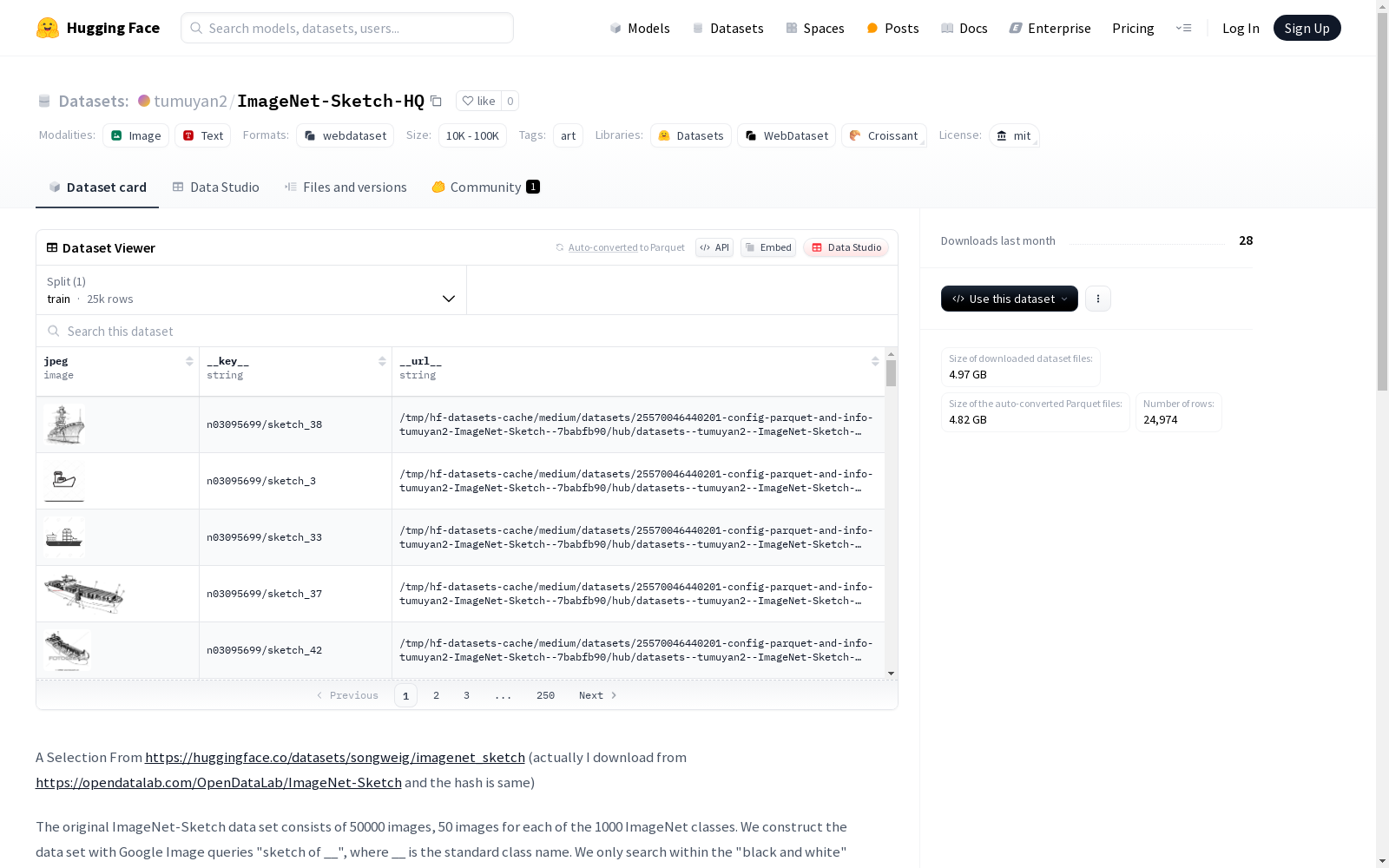This screenshot has width=1389, height=868.
Task: Click the search magnifier in dataset viewer
Action: point(54,331)
